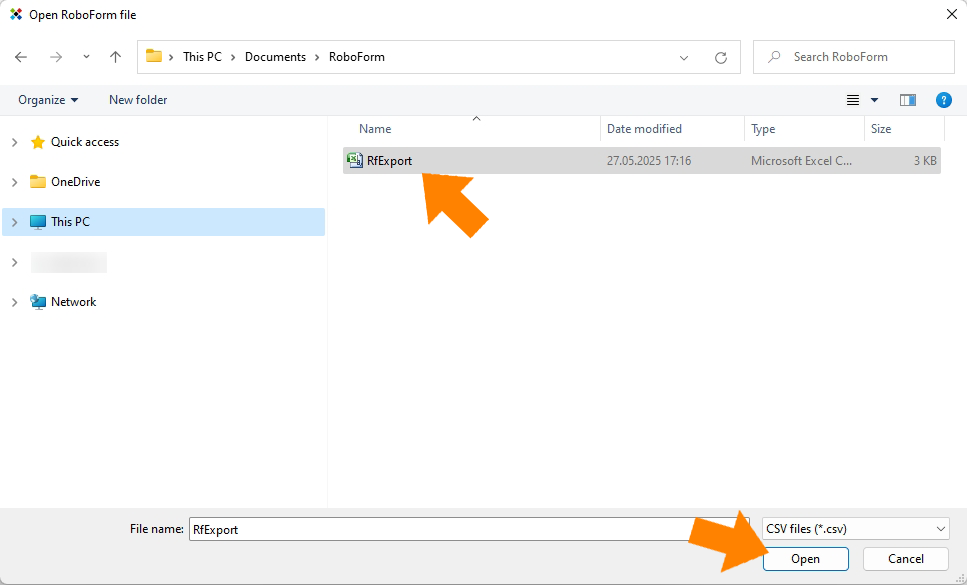Click the File name input field
The image size is (967, 585).
pos(469,530)
